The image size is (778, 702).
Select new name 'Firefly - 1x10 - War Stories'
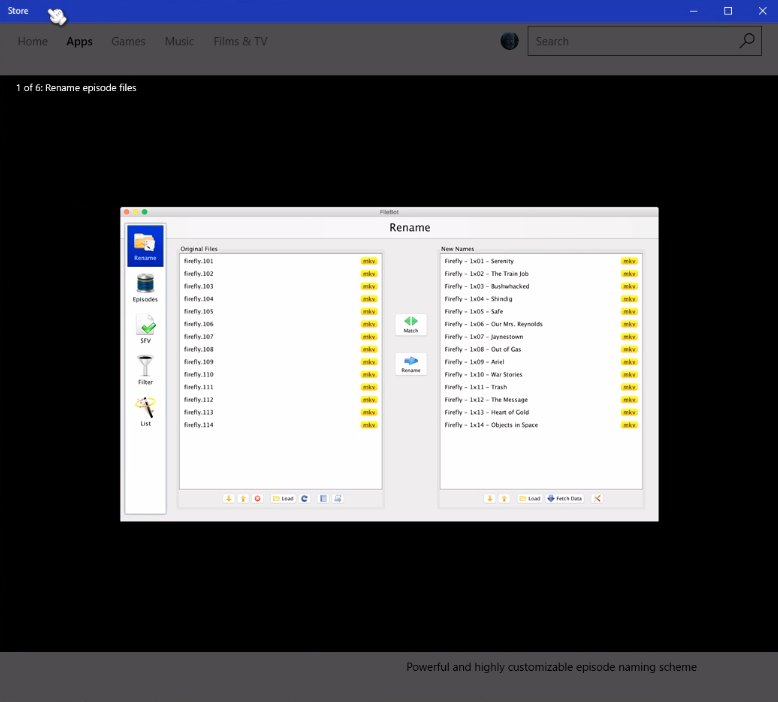pyautogui.click(x=541, y=375)
